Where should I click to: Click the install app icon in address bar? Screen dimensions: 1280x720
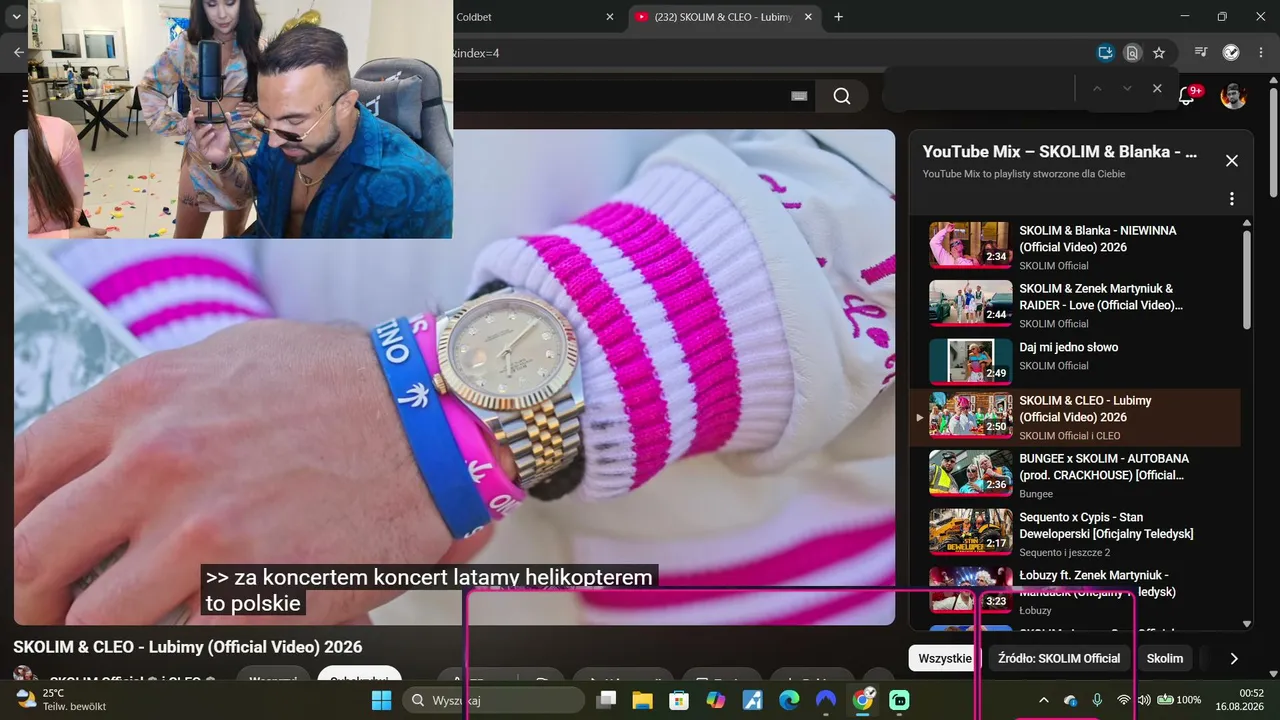coord(1105,53)
